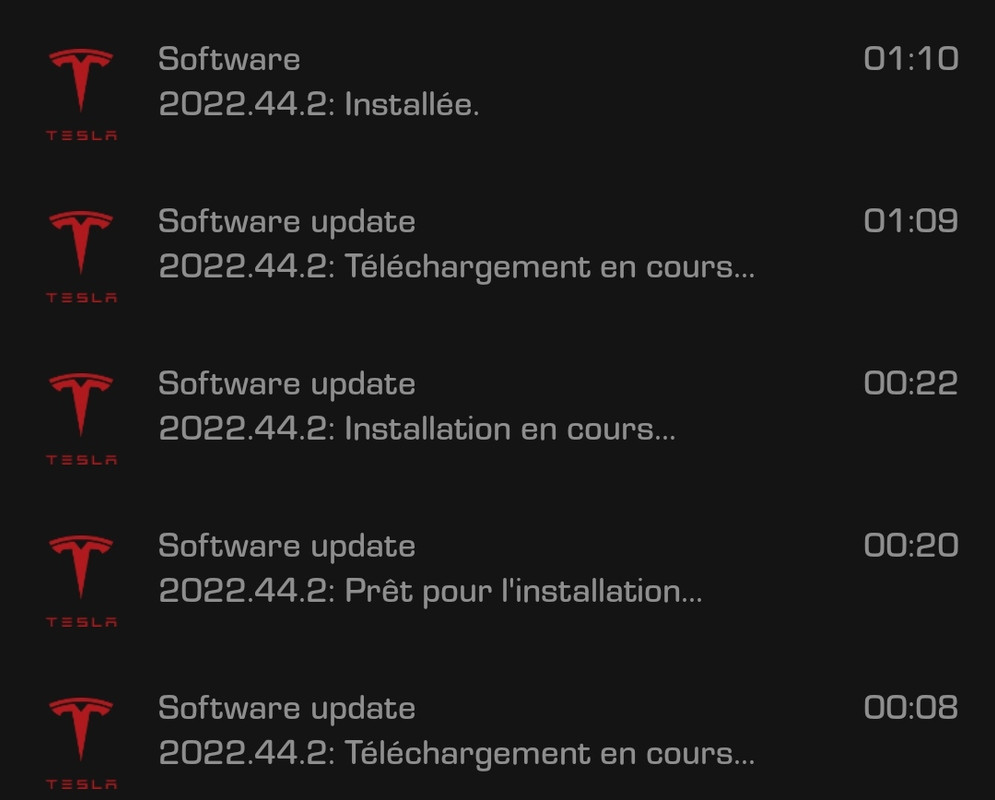Click the 00:22 timestamp
This screenshot has height=800, width=995.
(911, 383)
